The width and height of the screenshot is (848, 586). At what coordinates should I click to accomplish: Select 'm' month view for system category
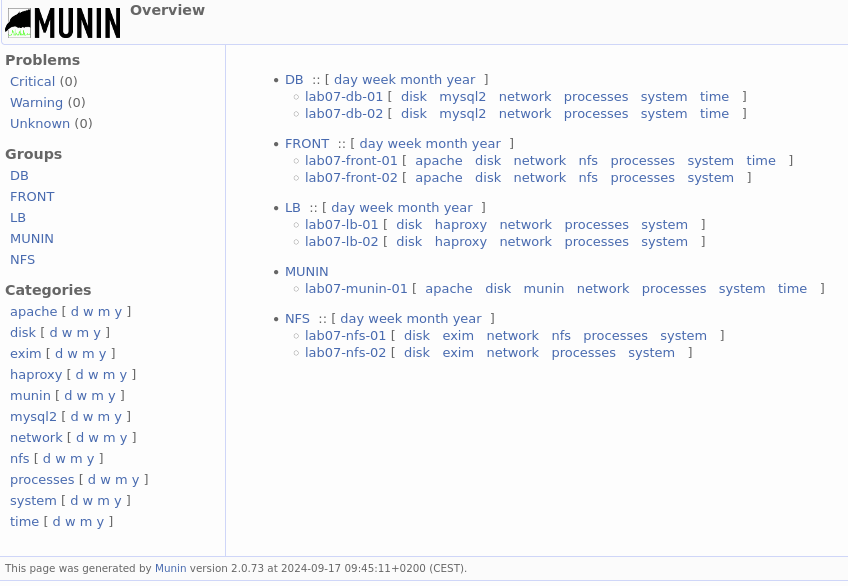(x=103, y=501)
